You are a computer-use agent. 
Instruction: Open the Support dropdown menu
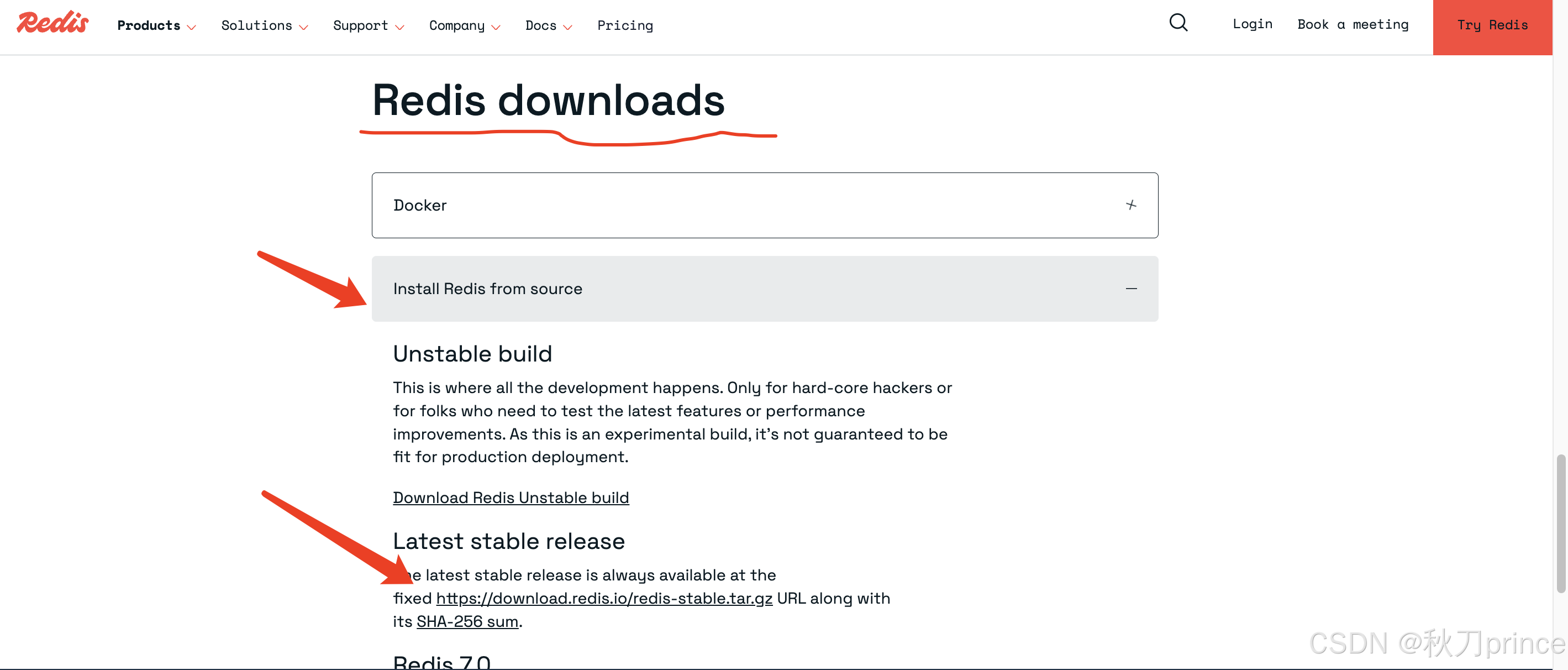coord(369,25)
